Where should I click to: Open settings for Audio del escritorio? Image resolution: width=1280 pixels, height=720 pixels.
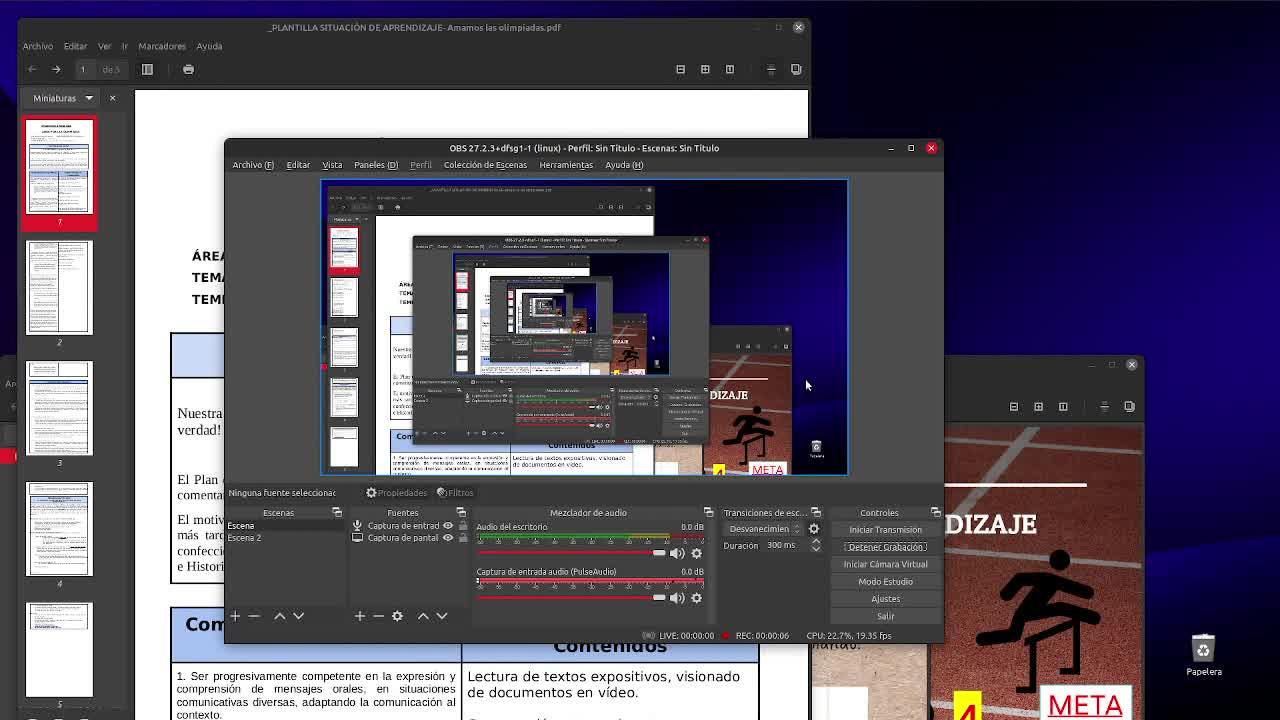(x=697, y=553)
